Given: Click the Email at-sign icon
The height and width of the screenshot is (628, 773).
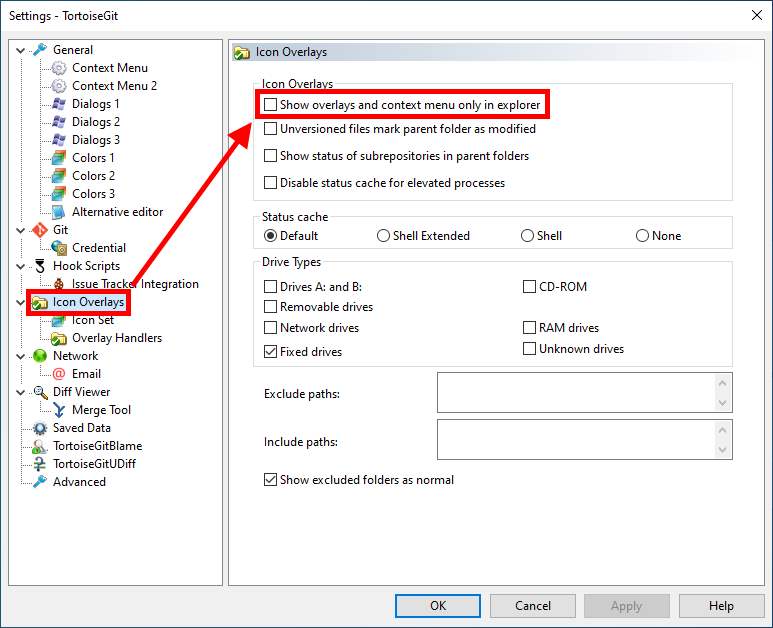Looking at the screenshot, I should [x=59, y=374].
